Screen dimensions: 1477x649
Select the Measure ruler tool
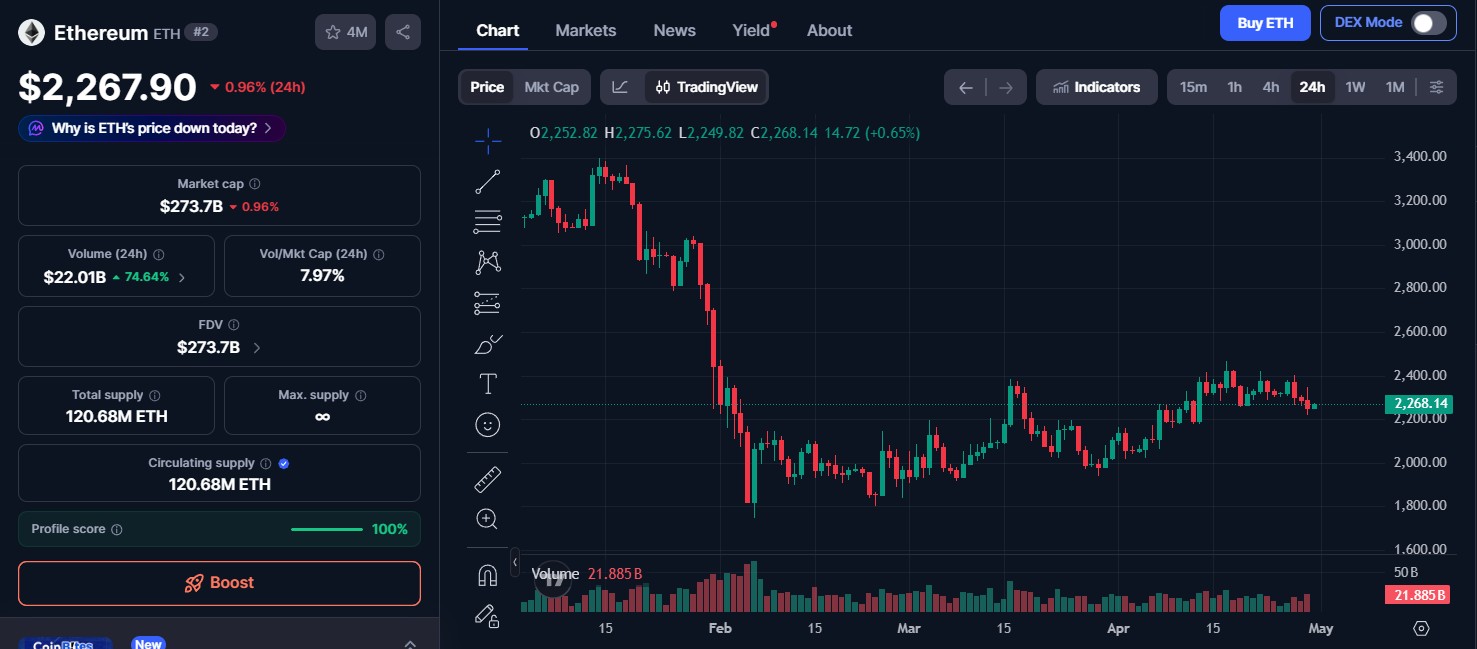pyautogui.click(x=487, y=479)
